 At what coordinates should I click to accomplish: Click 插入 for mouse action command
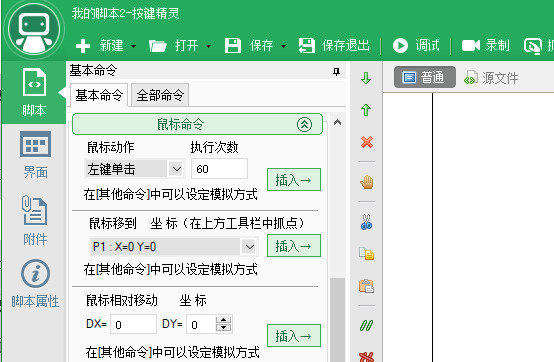(294, 180)
